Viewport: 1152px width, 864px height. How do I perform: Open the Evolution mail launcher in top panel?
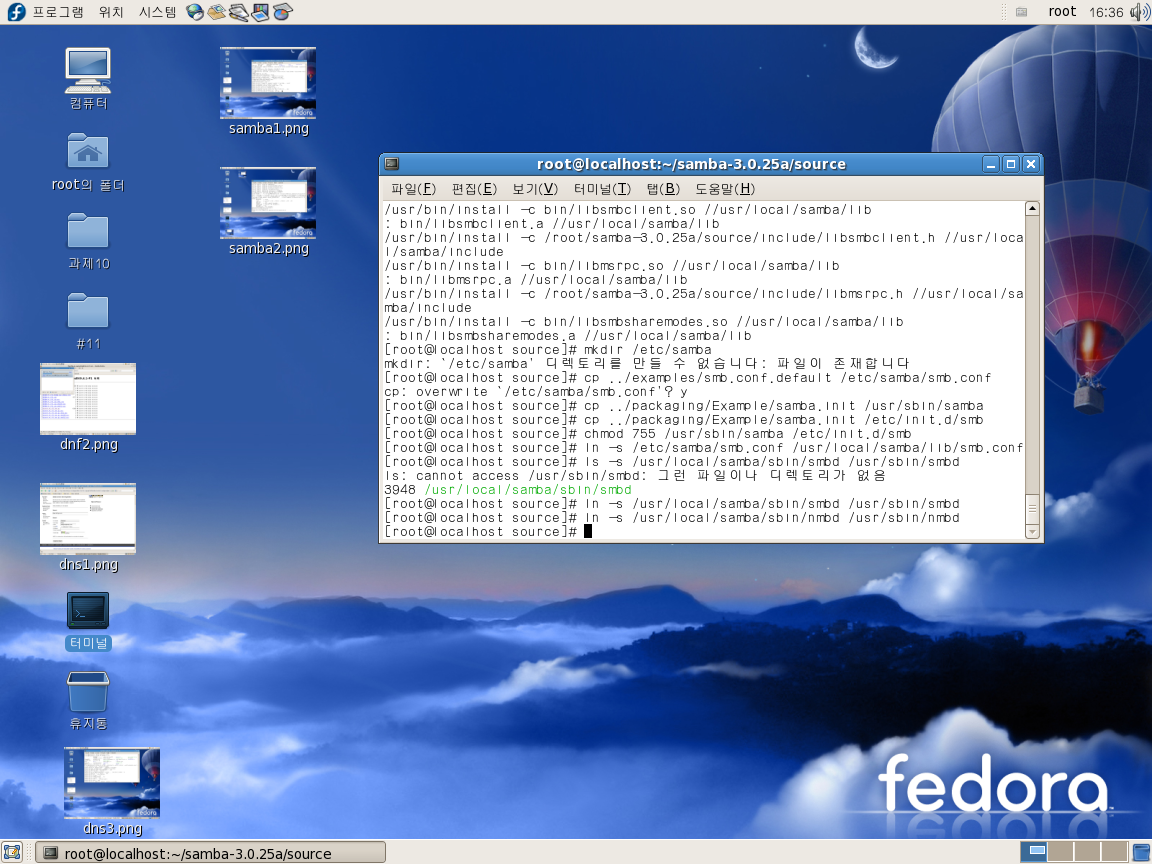(216, 12)
